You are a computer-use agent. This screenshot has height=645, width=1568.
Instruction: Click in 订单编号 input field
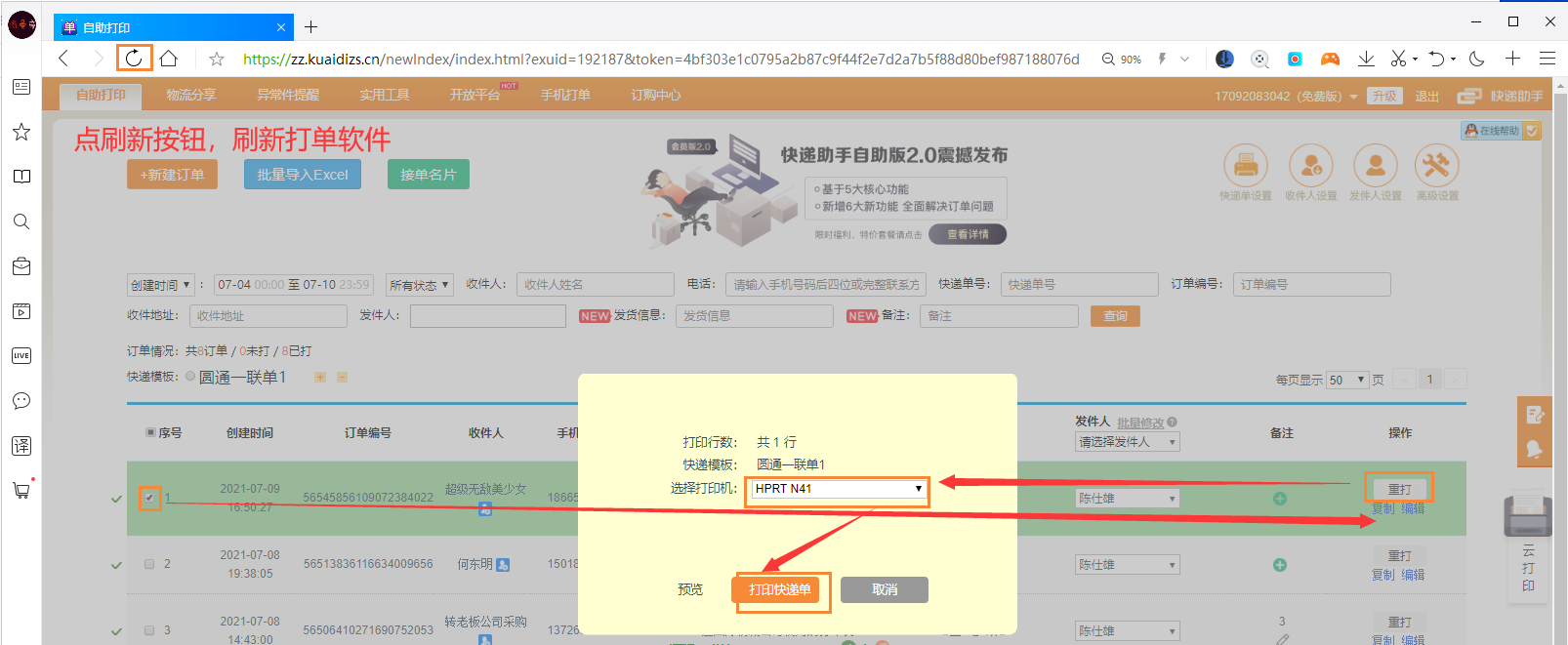click(x=1312, y=285)
